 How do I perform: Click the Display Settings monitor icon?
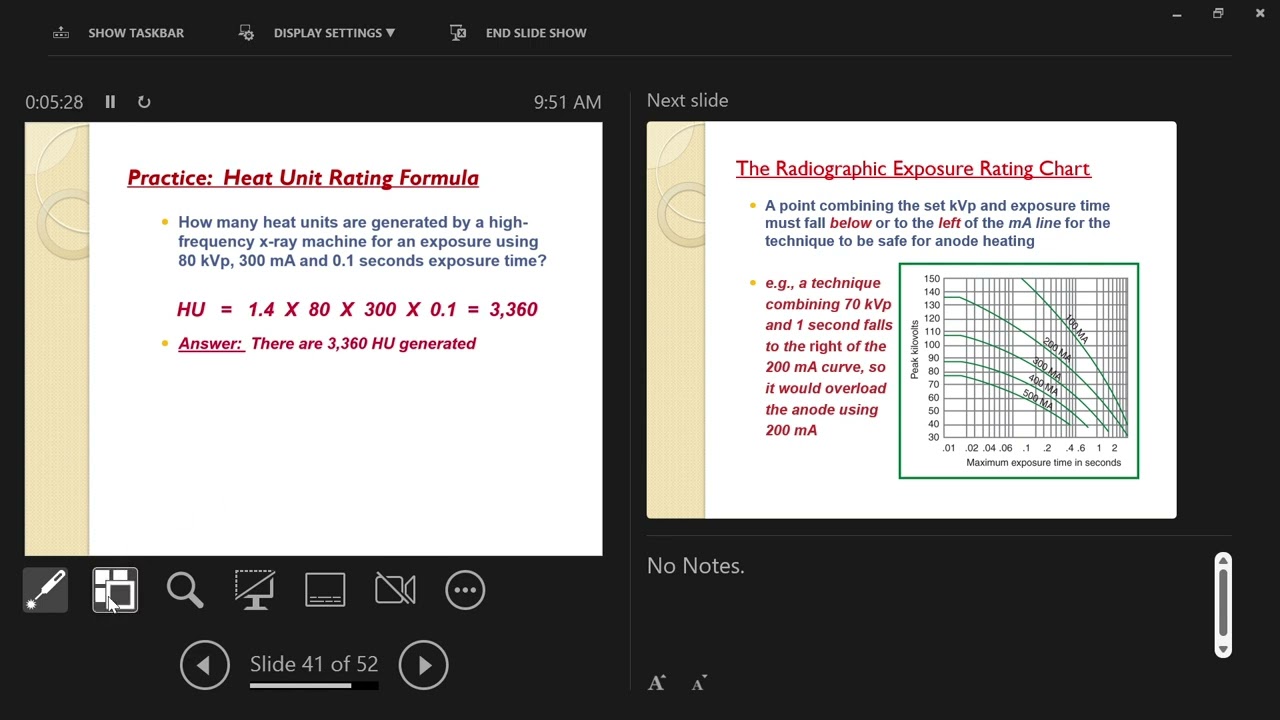[x=246, y=33]
